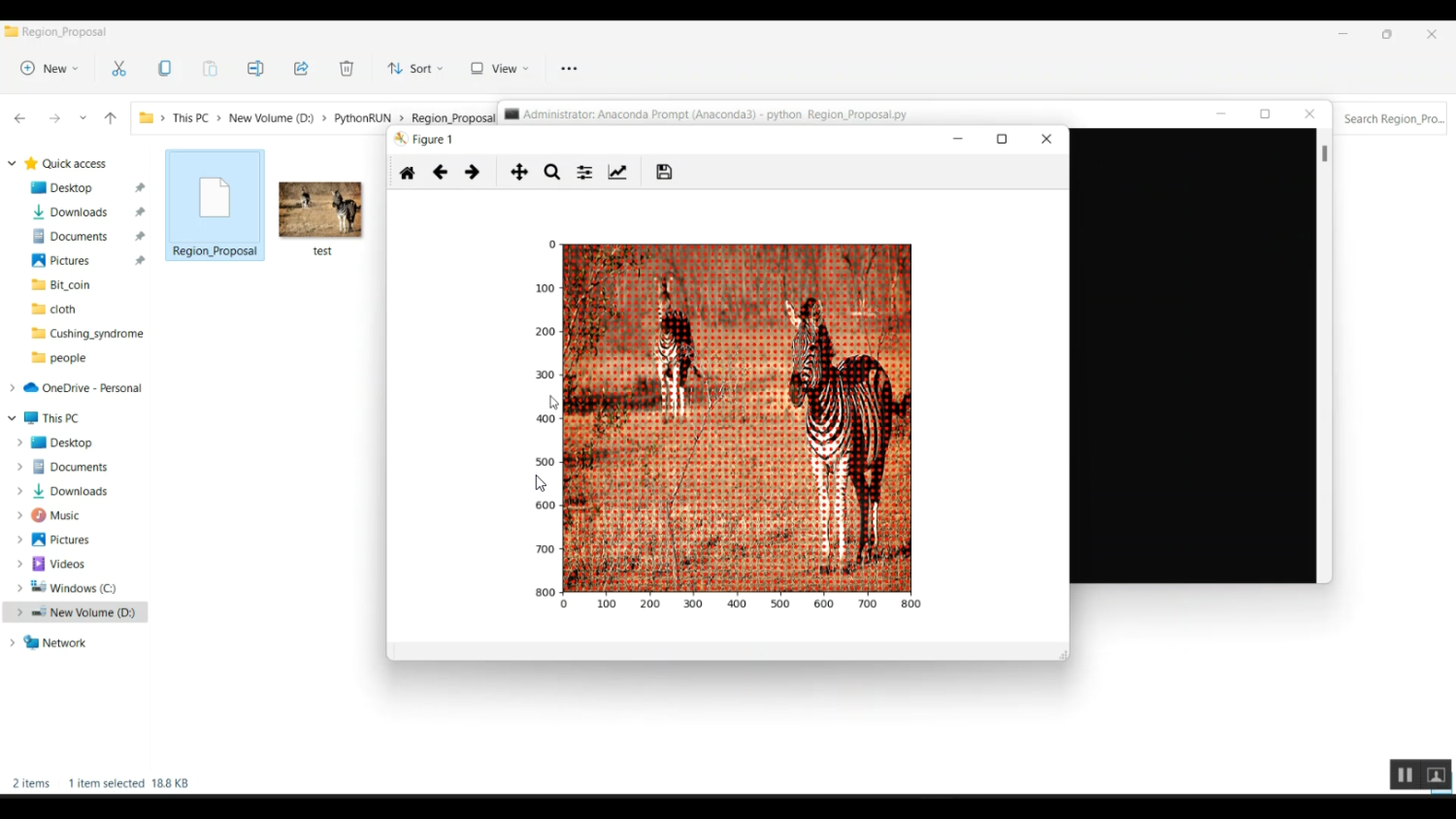Image resolution: width=1456 pixels, height=819 pixels.
Task: Expand the View layout dropdown
Action: click(x=497, y=68)
